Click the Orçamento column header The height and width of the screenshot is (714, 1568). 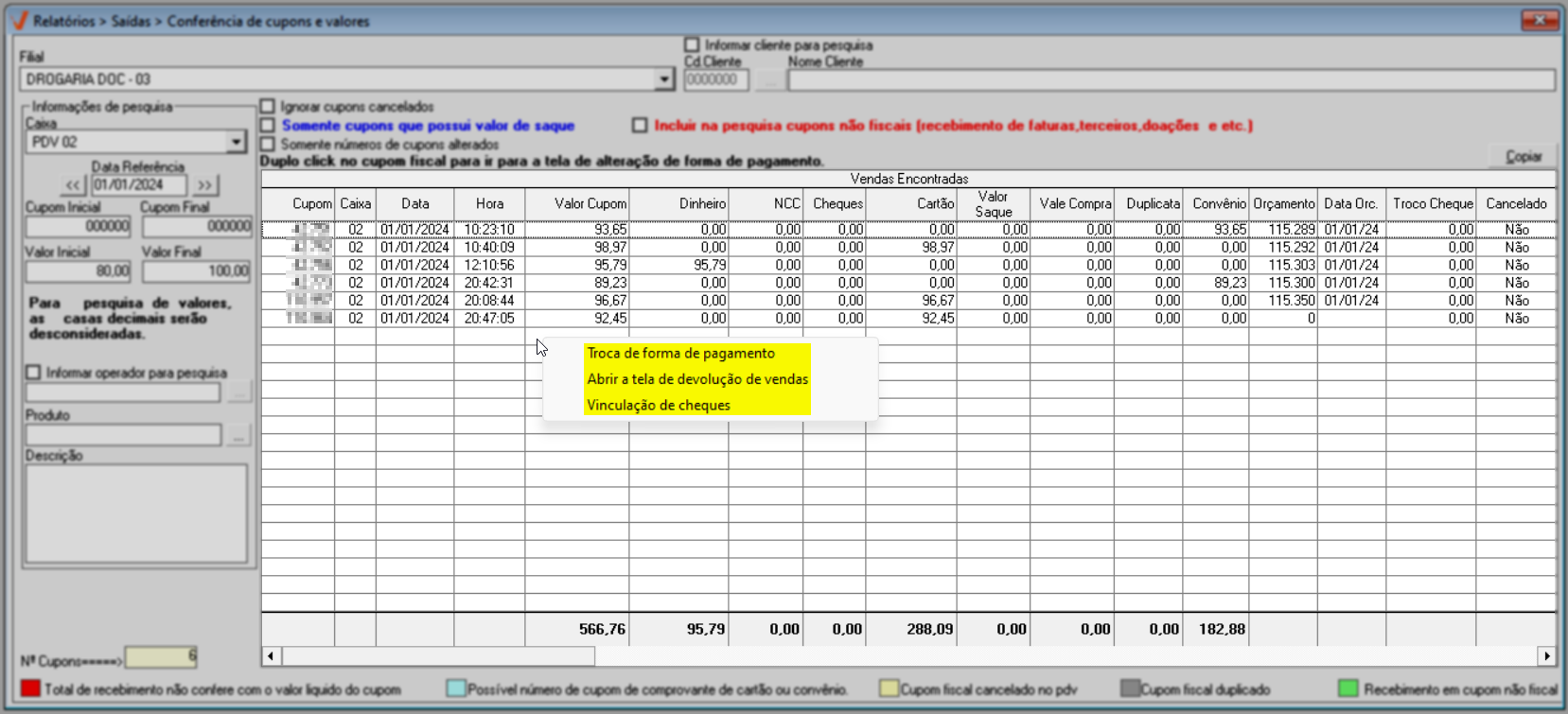click(1283, 204)
